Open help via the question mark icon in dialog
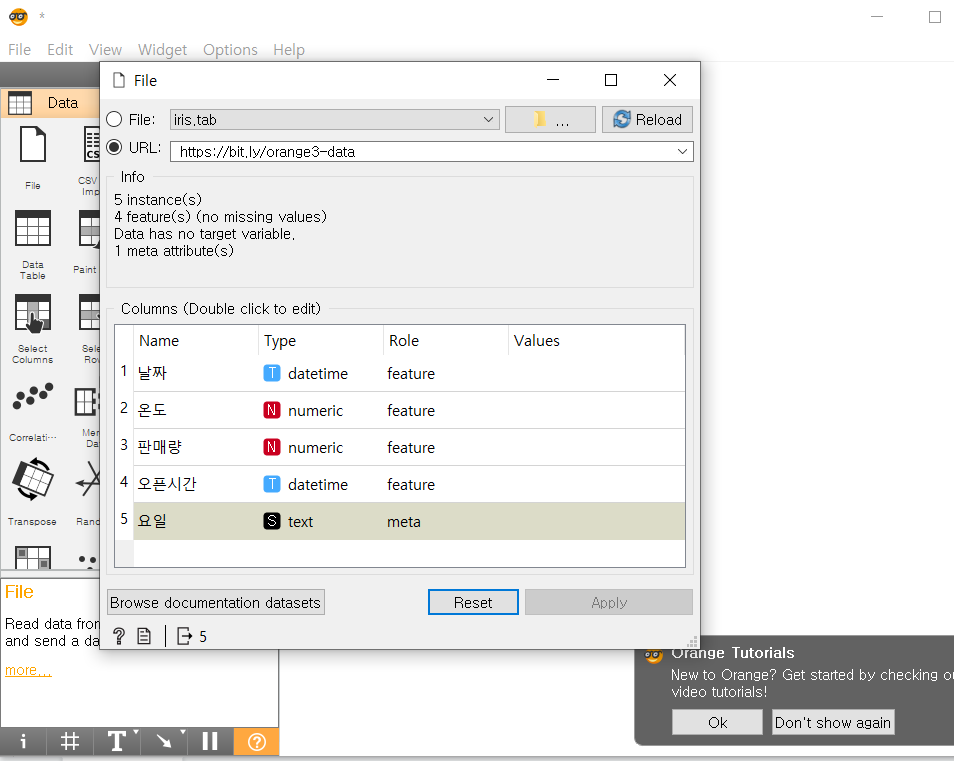Image resolution: width=954 pixels, height=761 pixels. click(x=119, y=635)
